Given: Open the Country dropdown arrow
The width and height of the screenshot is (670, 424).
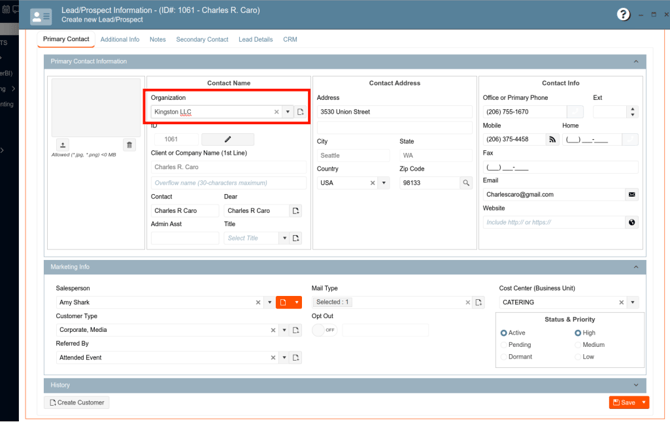Looking at the screenshot, I should 384,183.
